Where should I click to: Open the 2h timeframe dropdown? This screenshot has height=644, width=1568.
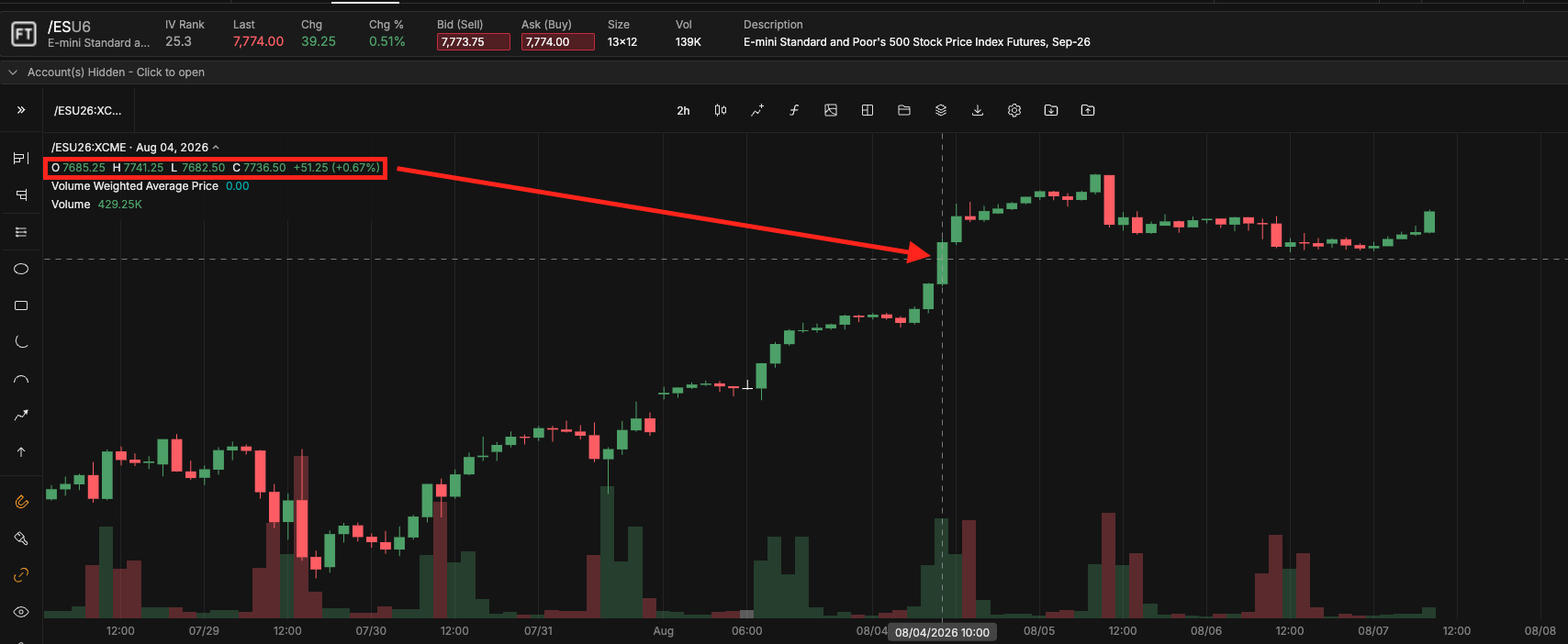[683, 111]
